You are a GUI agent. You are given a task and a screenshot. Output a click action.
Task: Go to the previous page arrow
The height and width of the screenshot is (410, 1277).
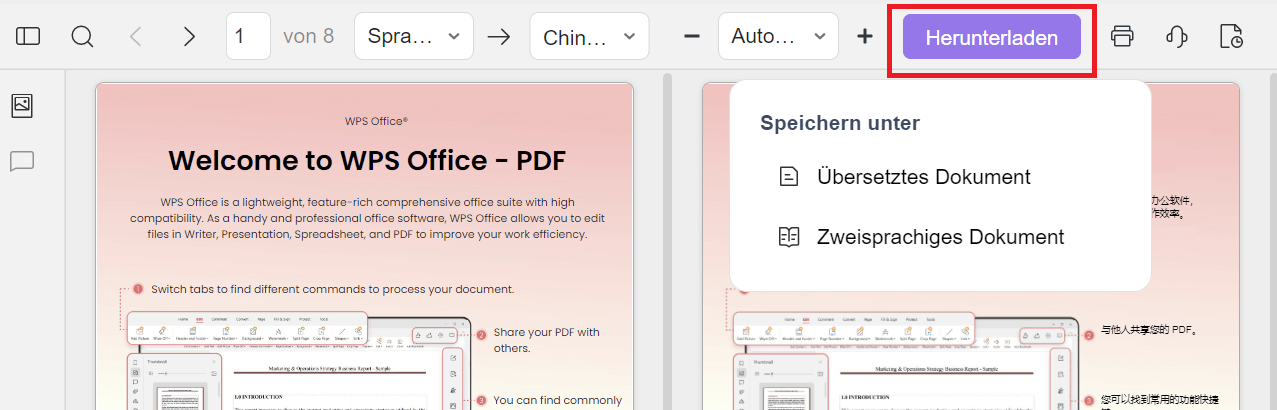(x=136, y=37)
